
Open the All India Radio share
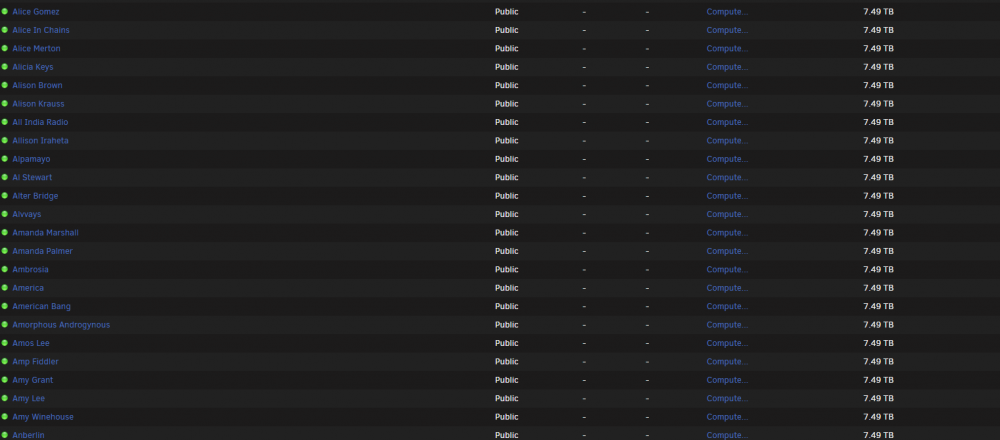[x=40, y=122]
